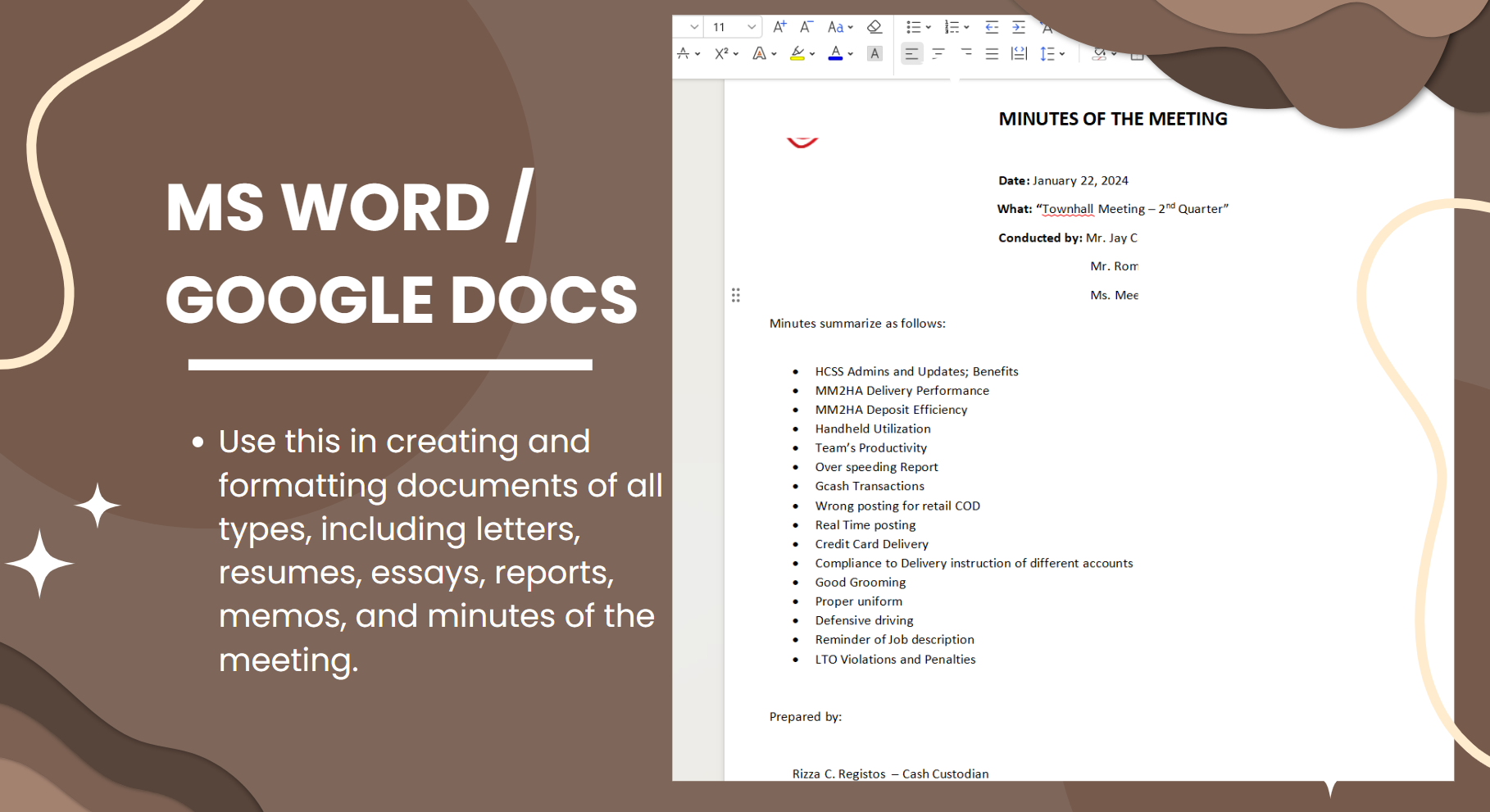Toggle distributed paragraph alignment

pos(1019,54)
